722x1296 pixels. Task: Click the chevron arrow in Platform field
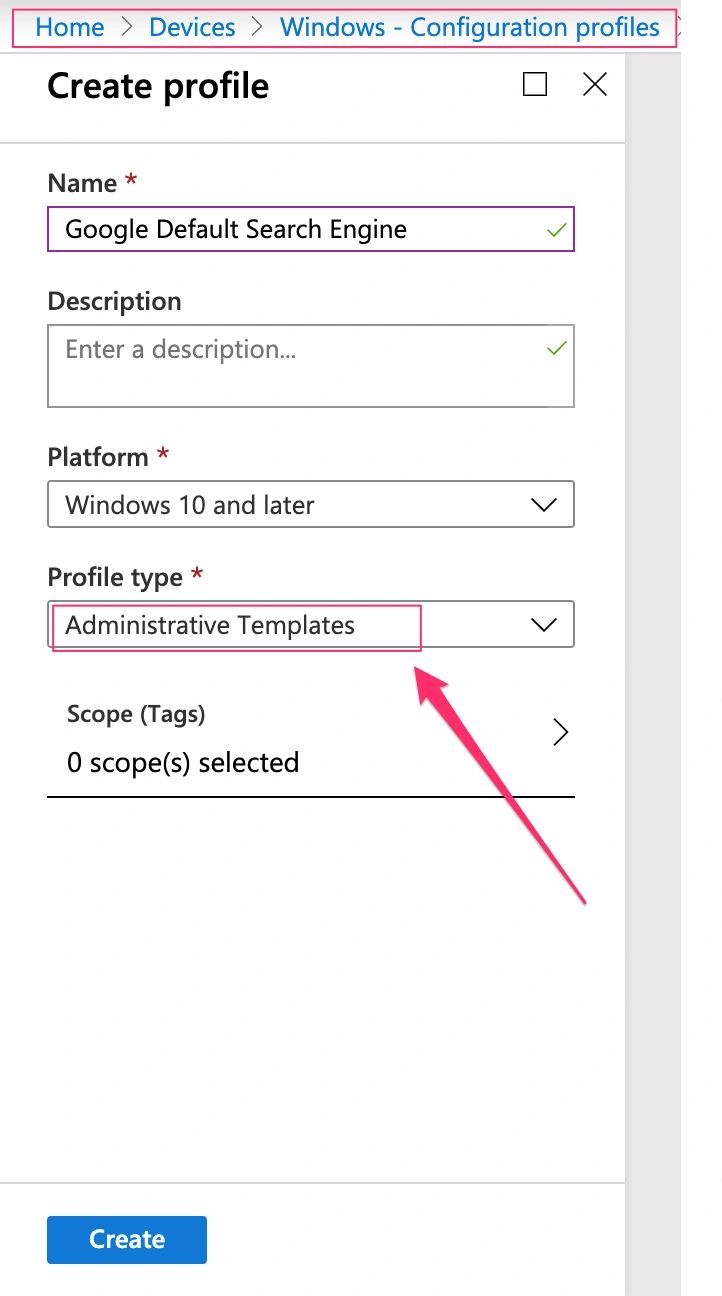click(x=543, y=505)
